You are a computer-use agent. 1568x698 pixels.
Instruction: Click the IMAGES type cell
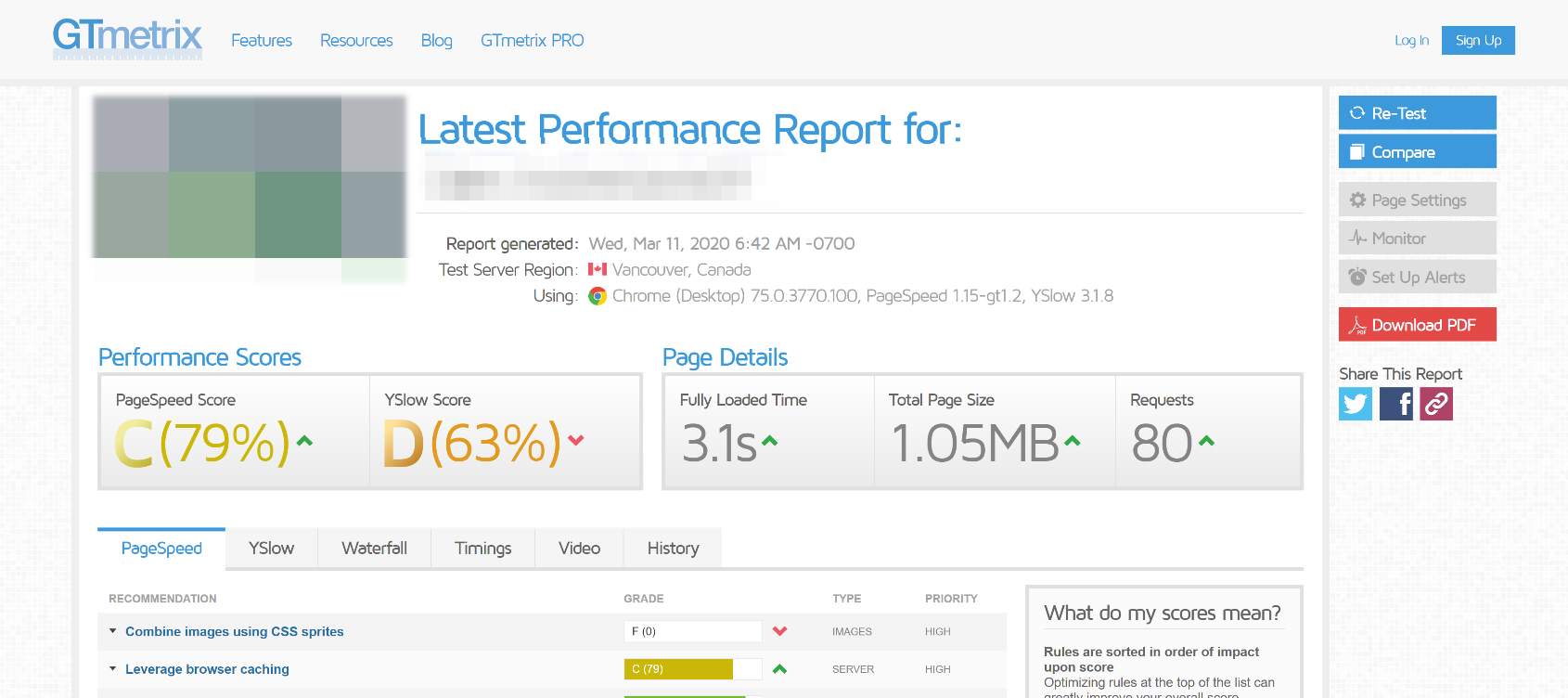[x=852, y=631]
